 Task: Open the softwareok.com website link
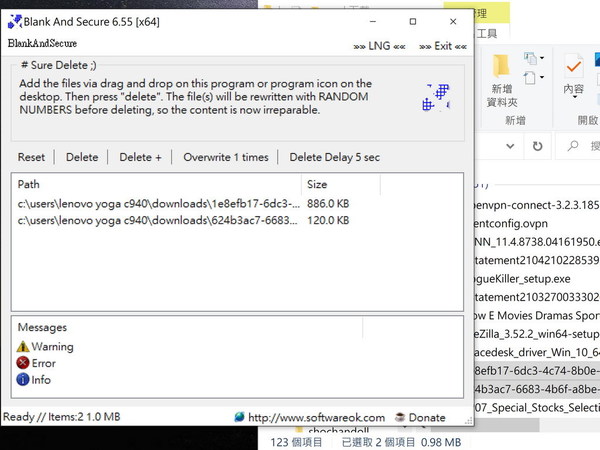(316, 417)
